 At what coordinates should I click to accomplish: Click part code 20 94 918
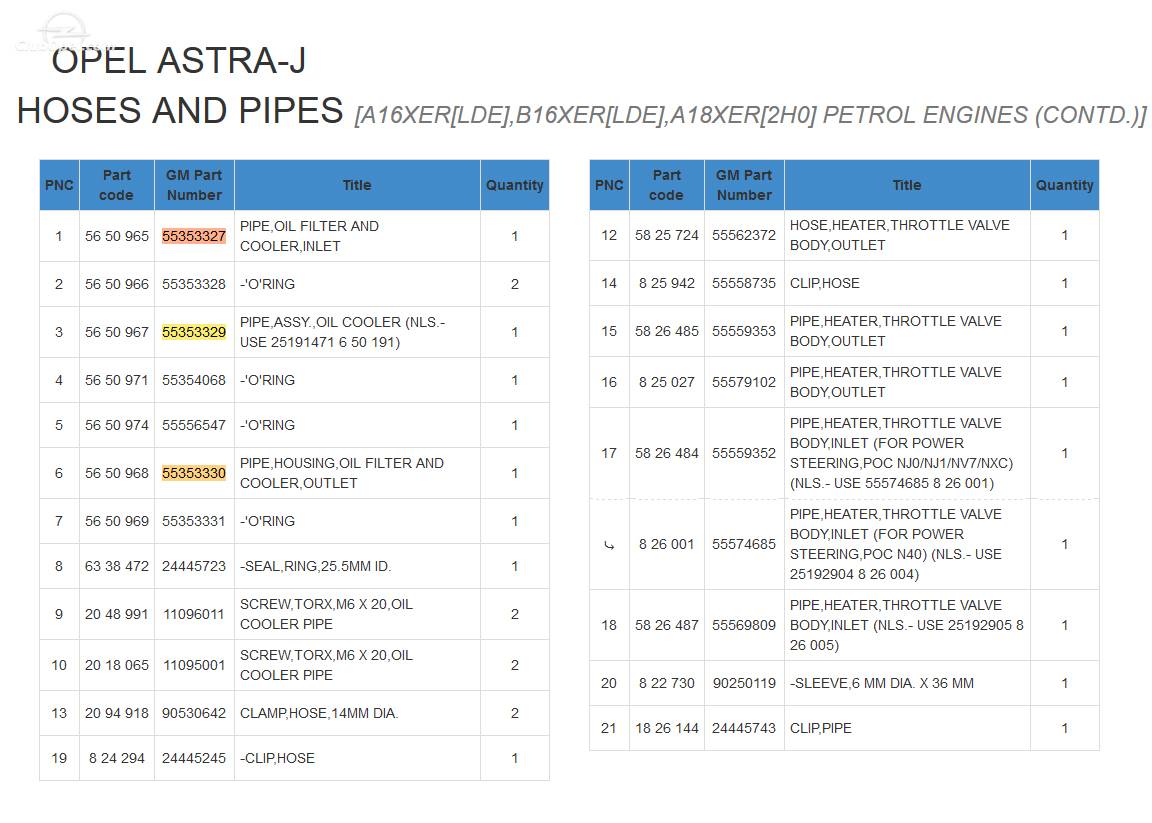tap(117, 713)
